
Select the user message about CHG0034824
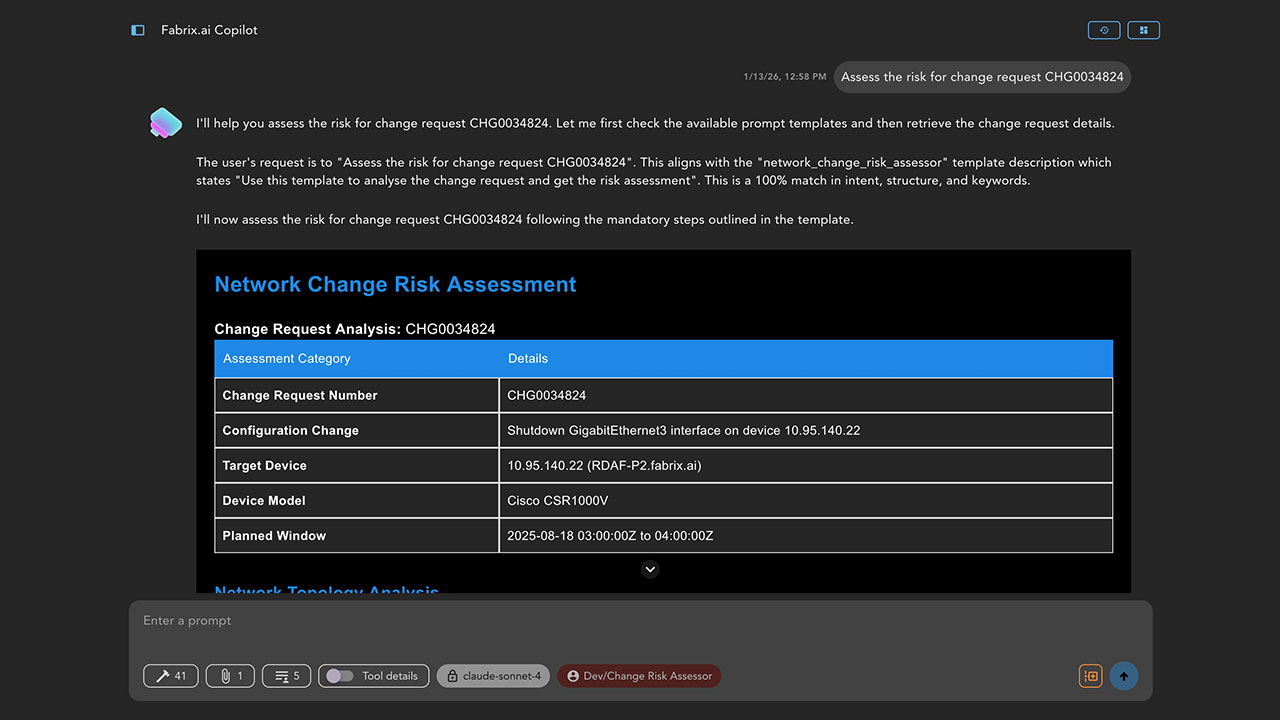coord(982,77)
